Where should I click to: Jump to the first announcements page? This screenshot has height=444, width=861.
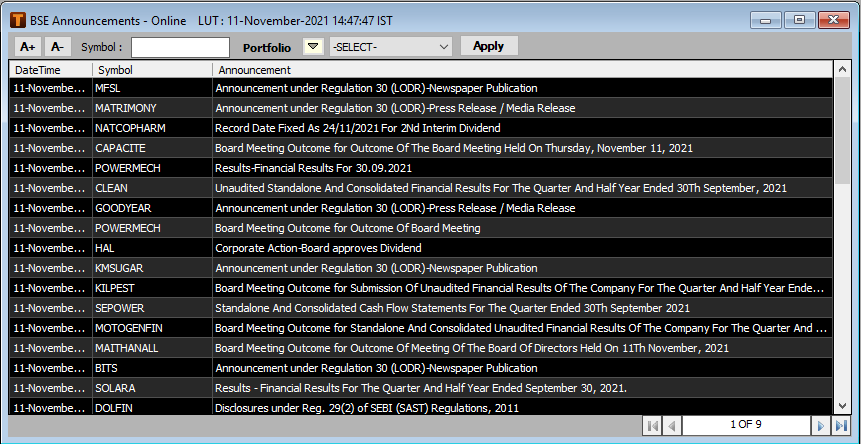pos(653,425)
